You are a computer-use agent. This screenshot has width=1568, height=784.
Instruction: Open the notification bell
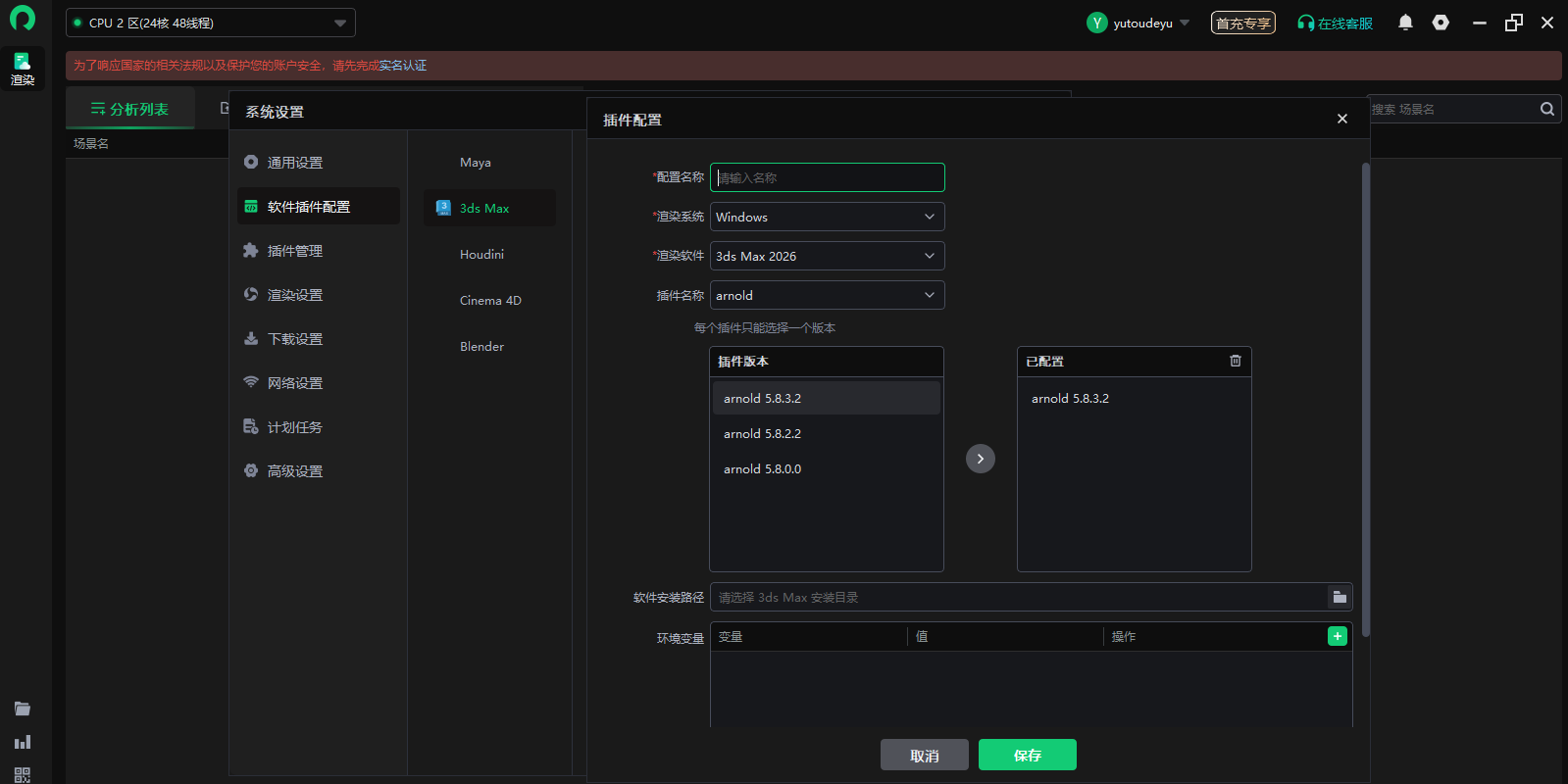pyautogui.click(x=1405, y=23)
